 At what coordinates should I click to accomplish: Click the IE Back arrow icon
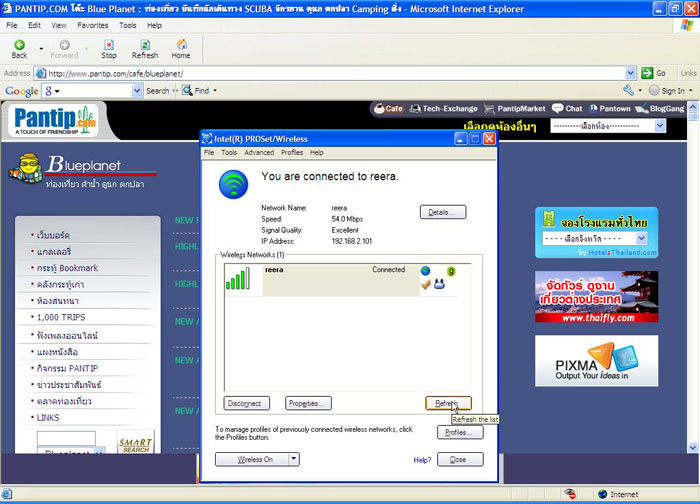click(x=19, y=45)
